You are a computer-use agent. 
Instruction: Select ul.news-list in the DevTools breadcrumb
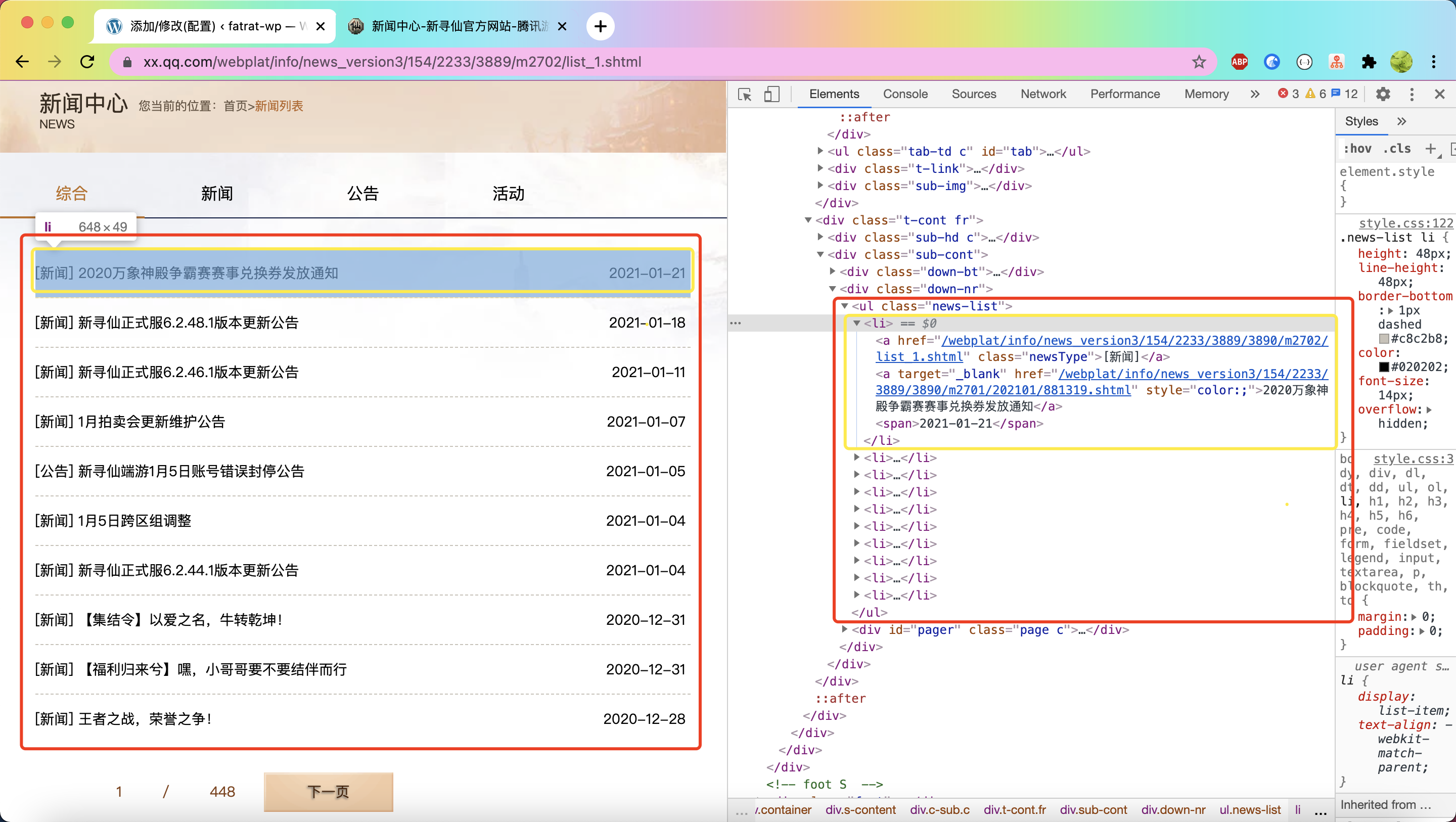tap(1250, 809)
